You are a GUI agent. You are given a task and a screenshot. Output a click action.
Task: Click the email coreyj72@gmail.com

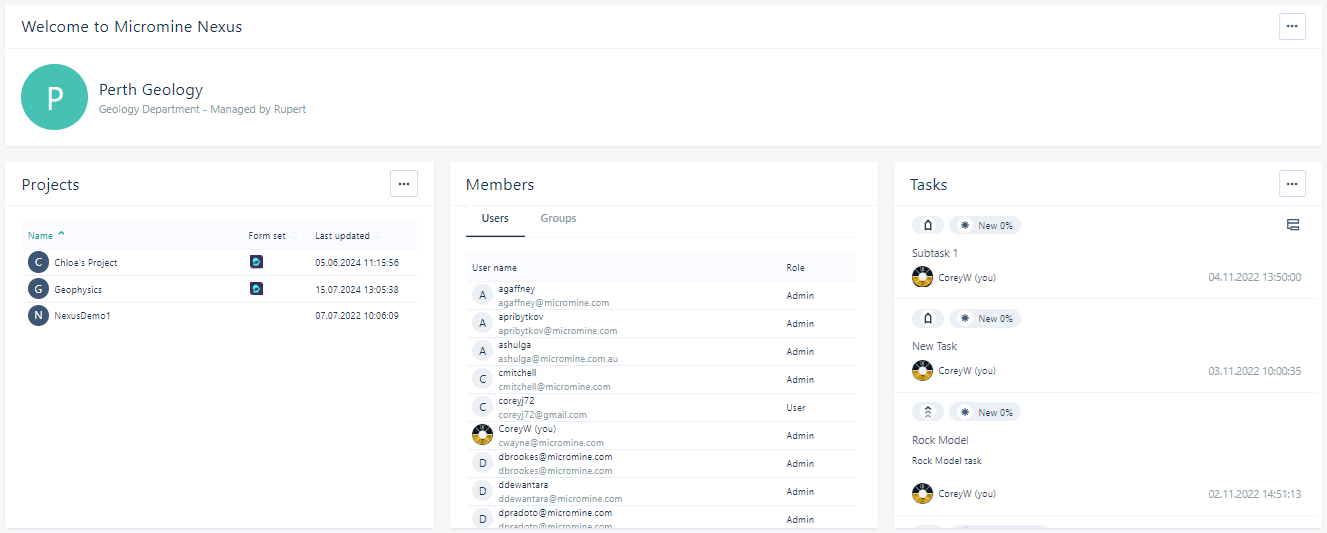[543, 415]
